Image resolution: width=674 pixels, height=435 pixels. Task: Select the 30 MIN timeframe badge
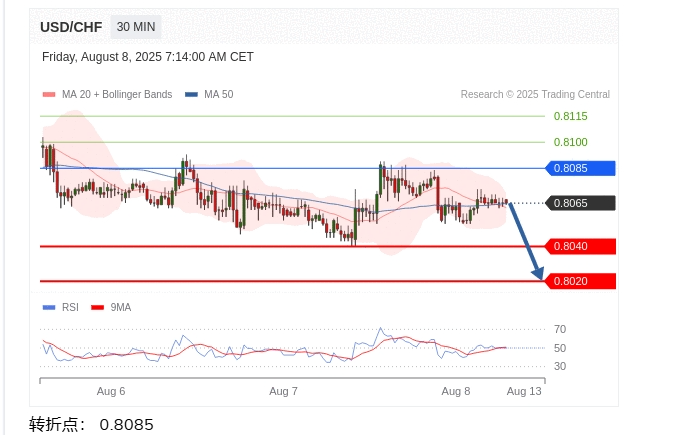pos(136,27)
